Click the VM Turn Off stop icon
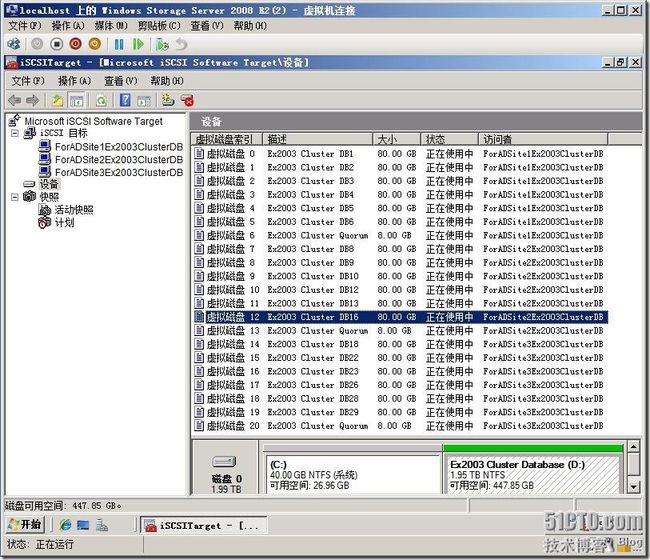 pyautogui.click(x=57, y=44)
